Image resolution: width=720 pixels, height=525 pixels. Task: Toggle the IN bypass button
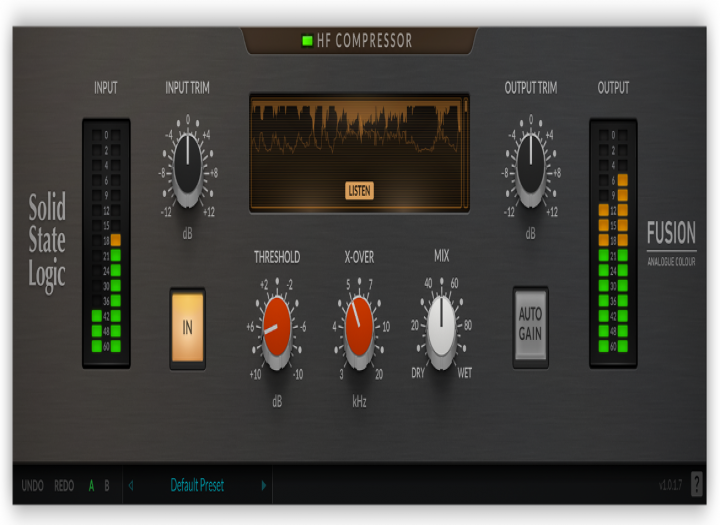click(187, 327)
